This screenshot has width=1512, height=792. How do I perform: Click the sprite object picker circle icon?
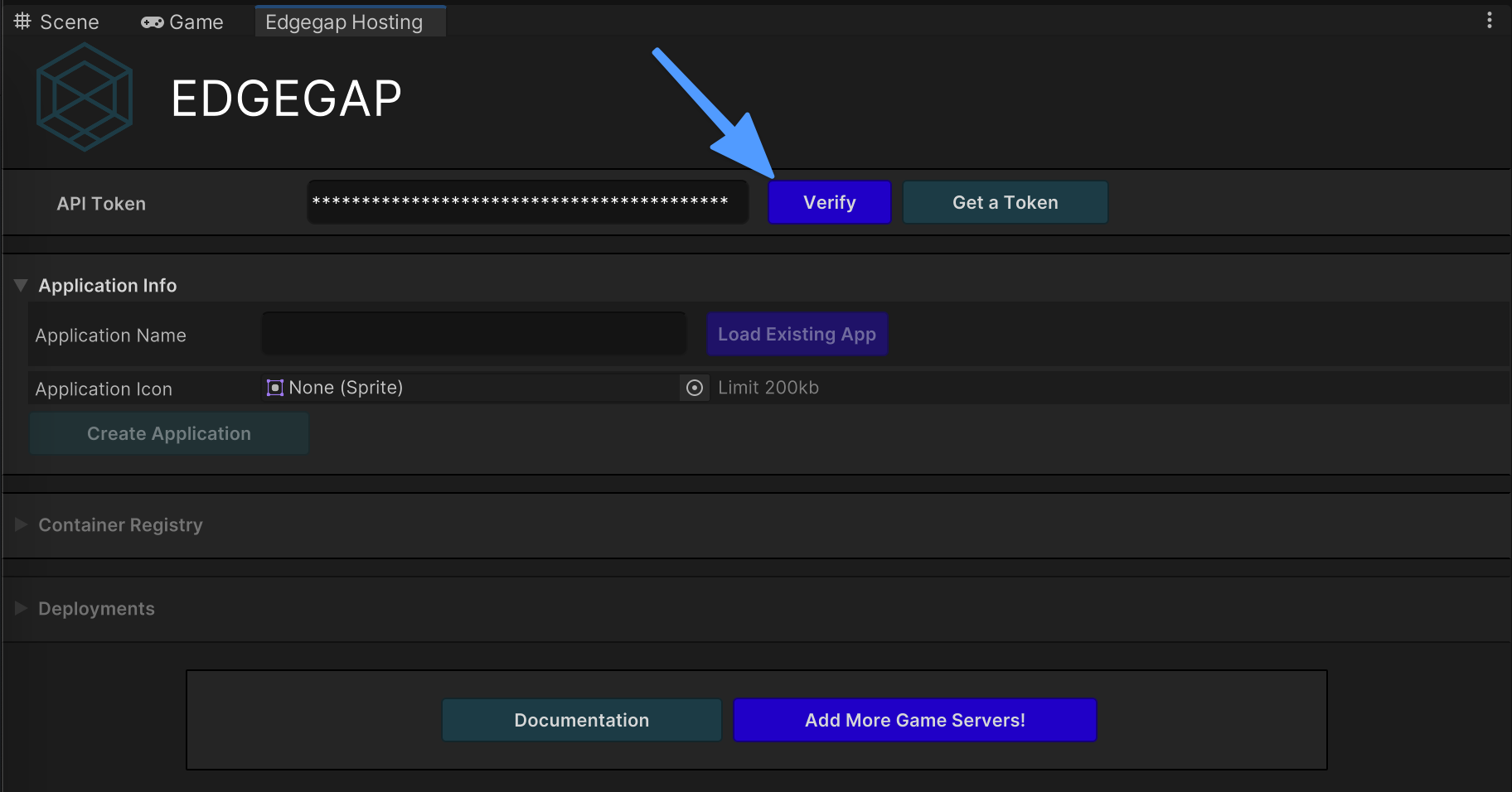pos(695,388)
